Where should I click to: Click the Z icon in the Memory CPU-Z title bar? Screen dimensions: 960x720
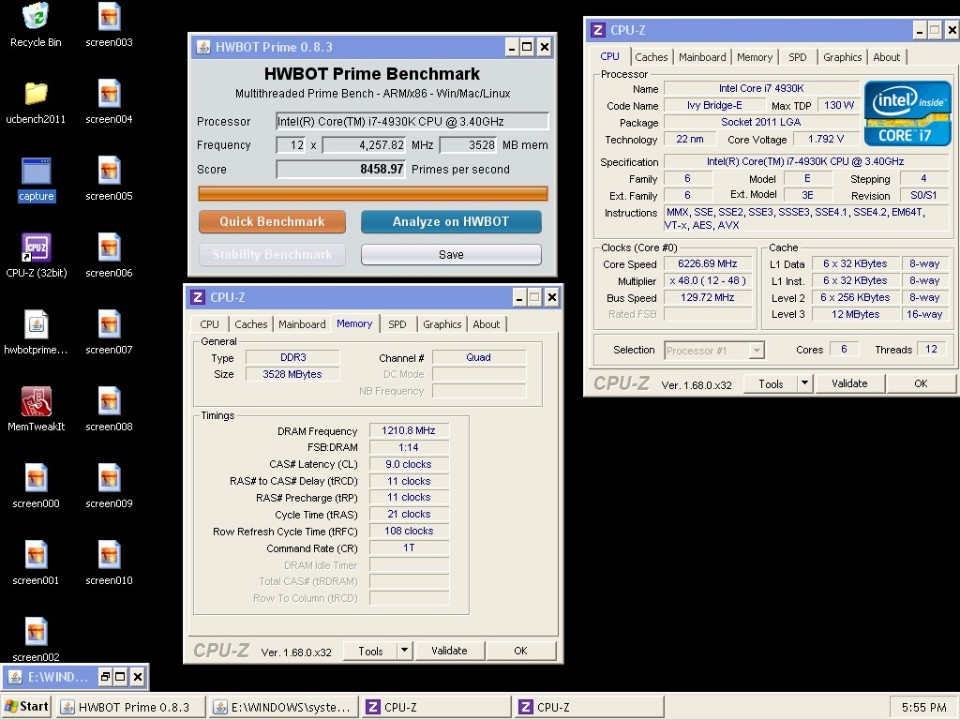pos(197,298)
